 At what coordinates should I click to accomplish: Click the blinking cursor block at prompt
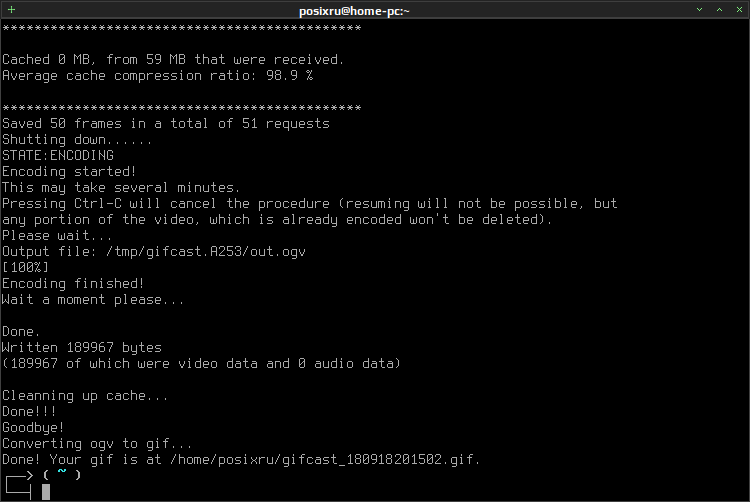click(46, 491)
